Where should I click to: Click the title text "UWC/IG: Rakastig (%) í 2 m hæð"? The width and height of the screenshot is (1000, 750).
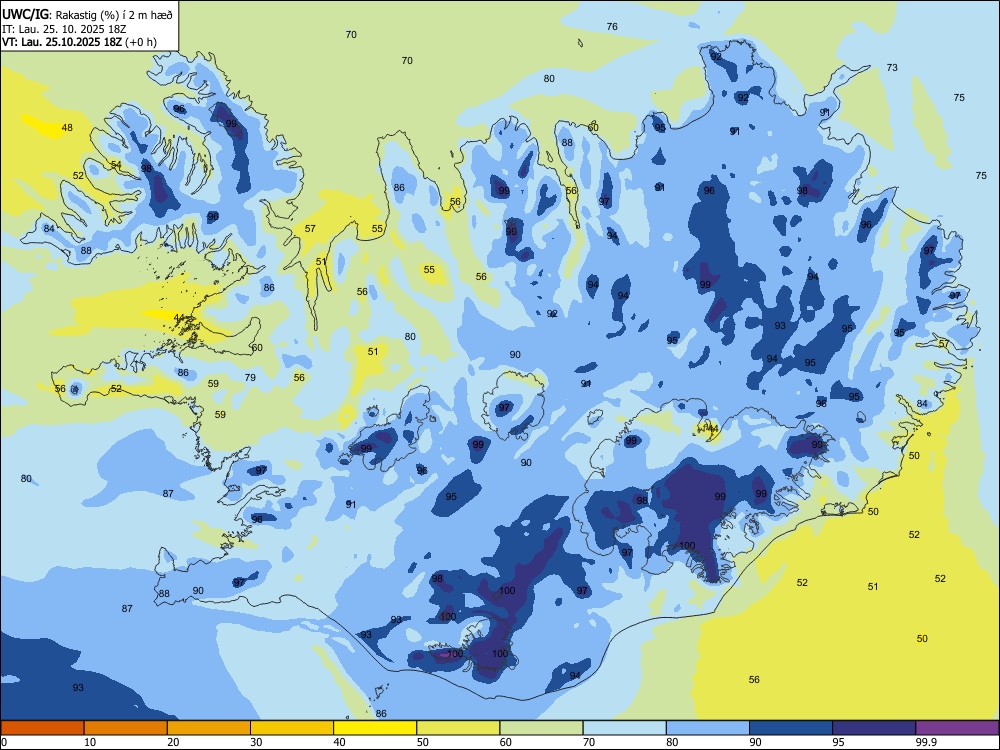click(x=87, y=15)
